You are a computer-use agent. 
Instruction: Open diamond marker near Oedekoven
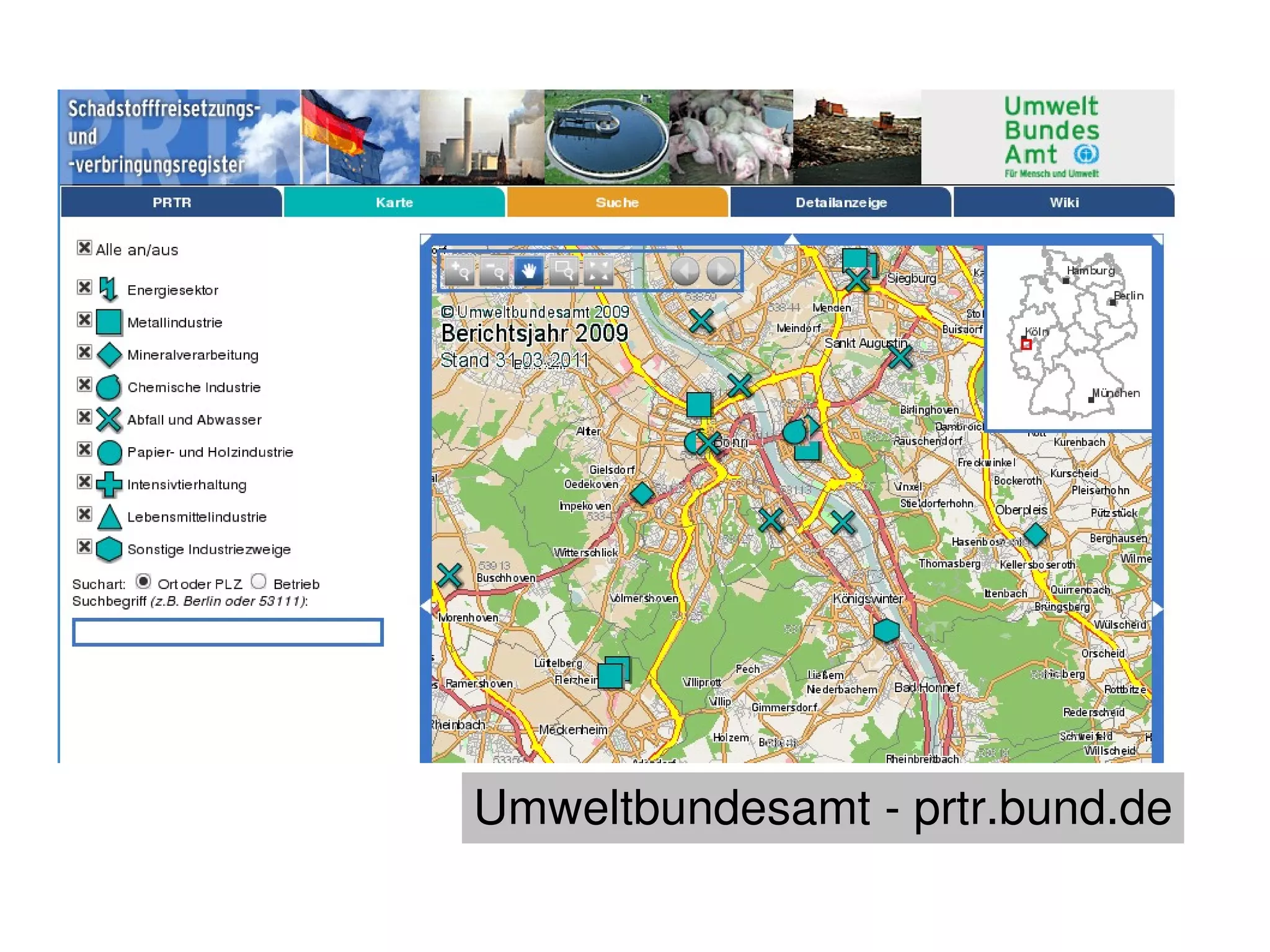(x=642, y=494)
